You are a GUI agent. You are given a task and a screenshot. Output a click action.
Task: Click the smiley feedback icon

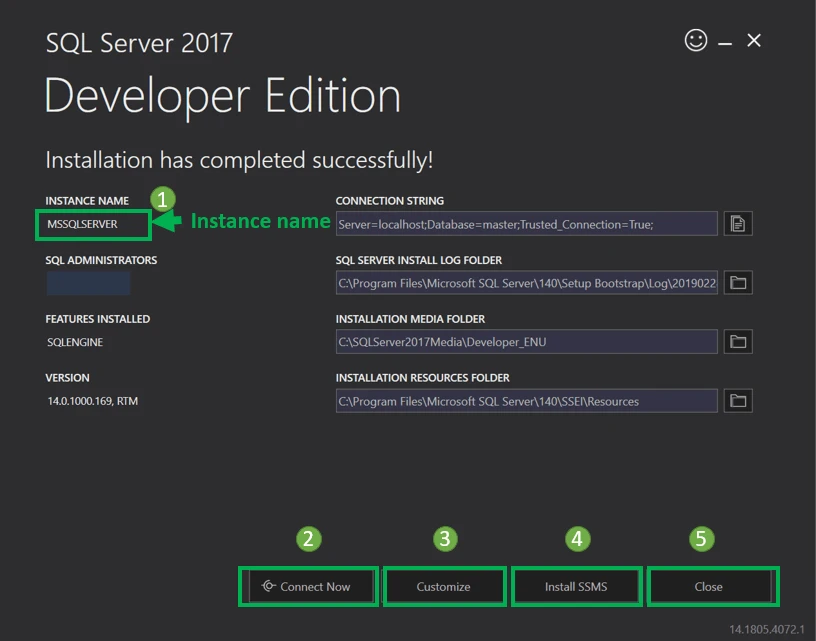tap(695, 40)
